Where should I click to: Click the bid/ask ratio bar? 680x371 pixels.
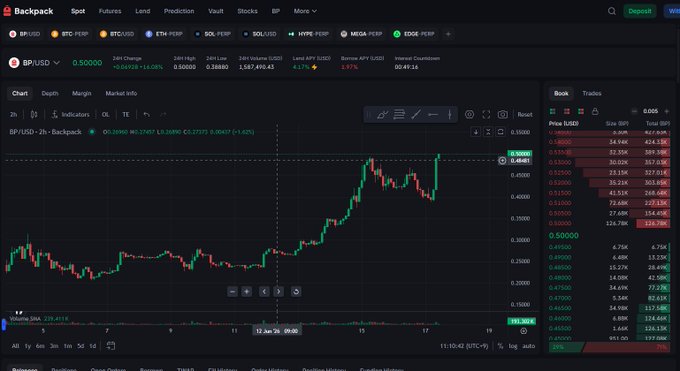[x=609, y=347]
